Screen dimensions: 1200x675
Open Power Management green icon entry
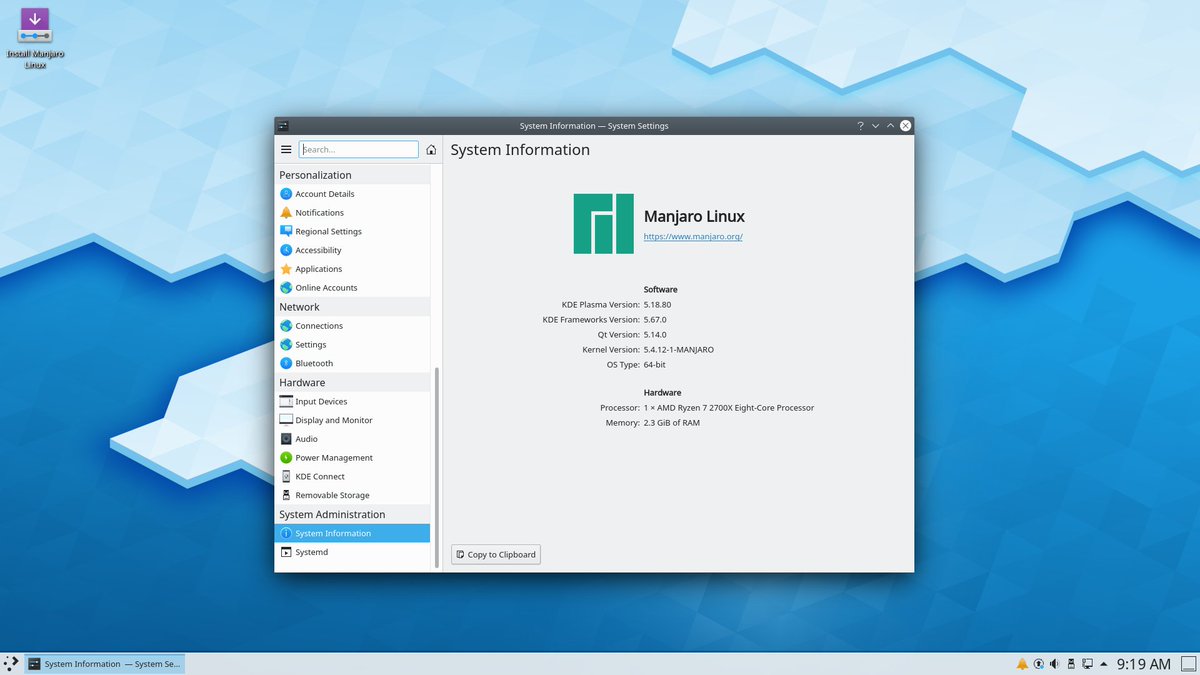[286, 458]
